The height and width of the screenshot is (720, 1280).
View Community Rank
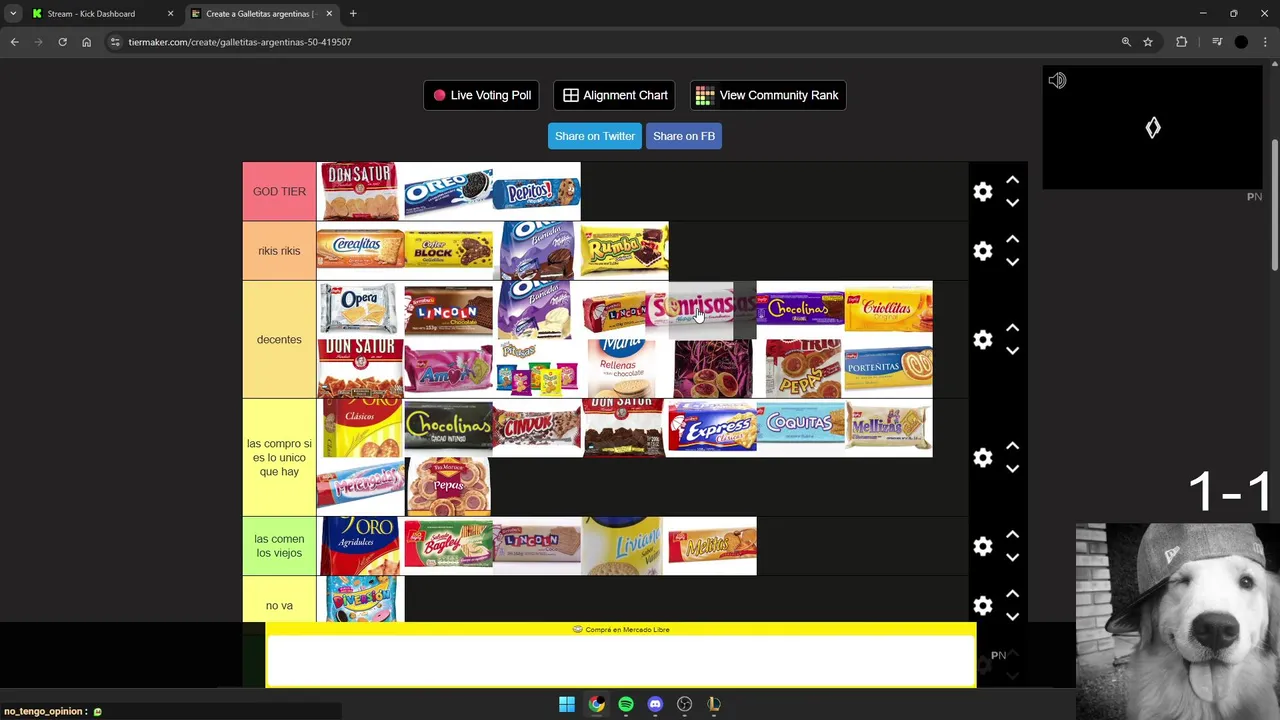coord(768,95)
